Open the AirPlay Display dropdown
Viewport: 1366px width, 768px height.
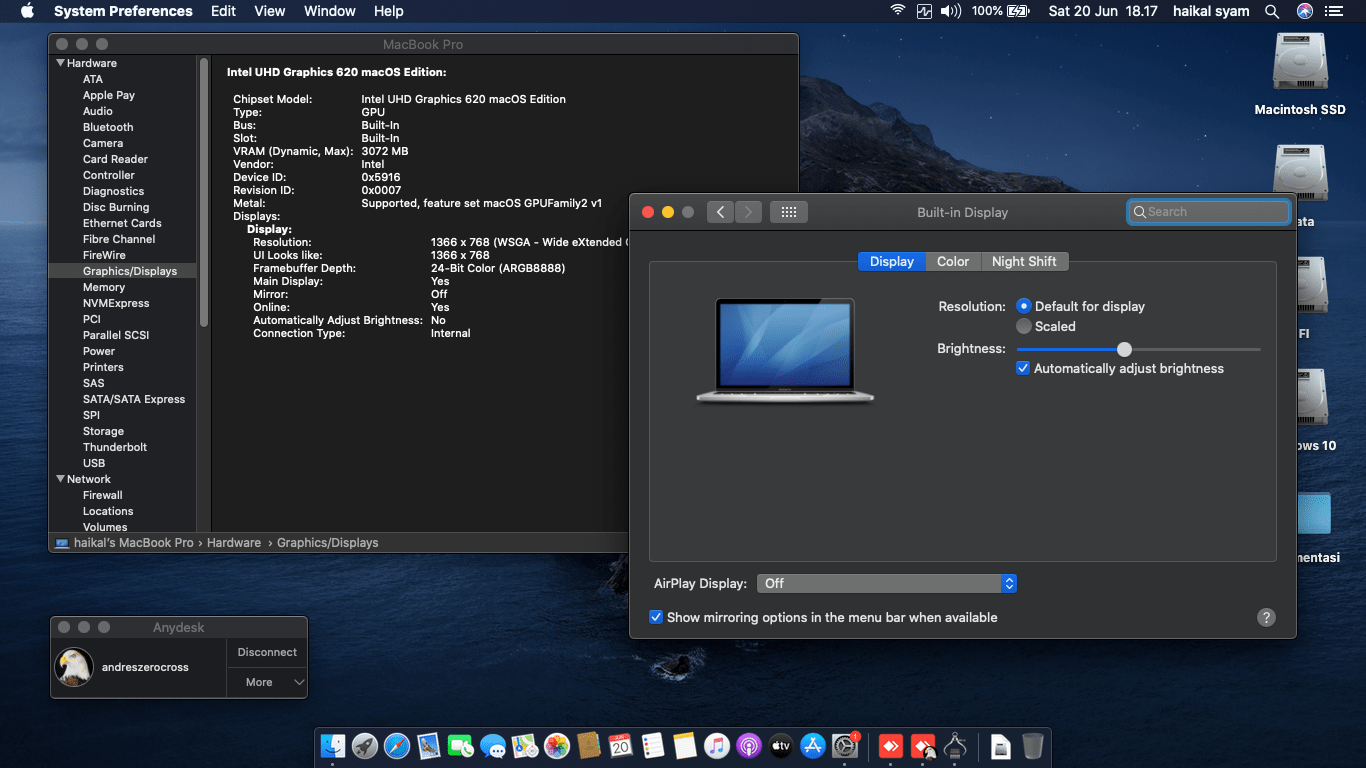[887, 583]
